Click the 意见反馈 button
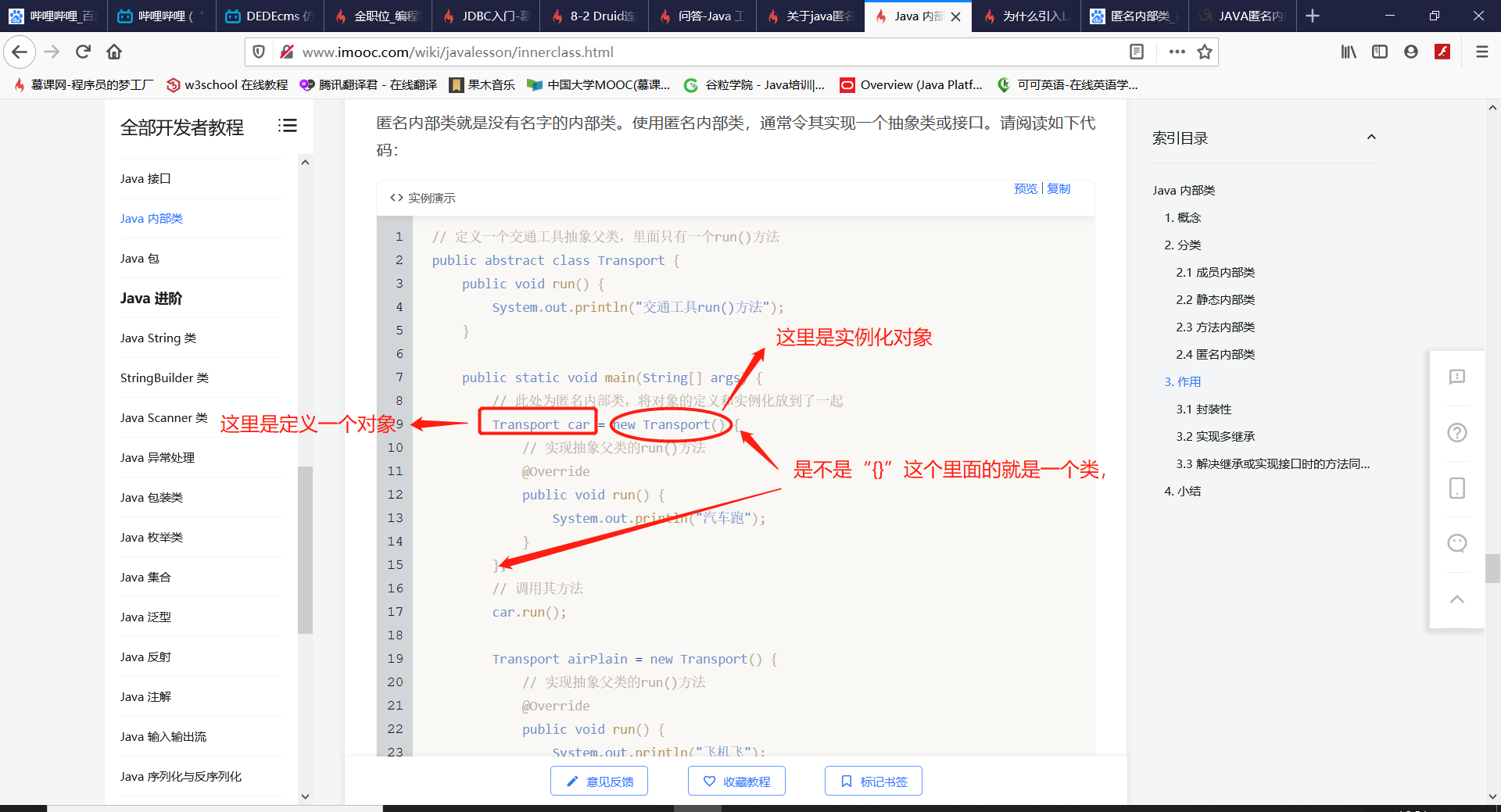Screen dimensions: 1501x812 click(599, 781)
